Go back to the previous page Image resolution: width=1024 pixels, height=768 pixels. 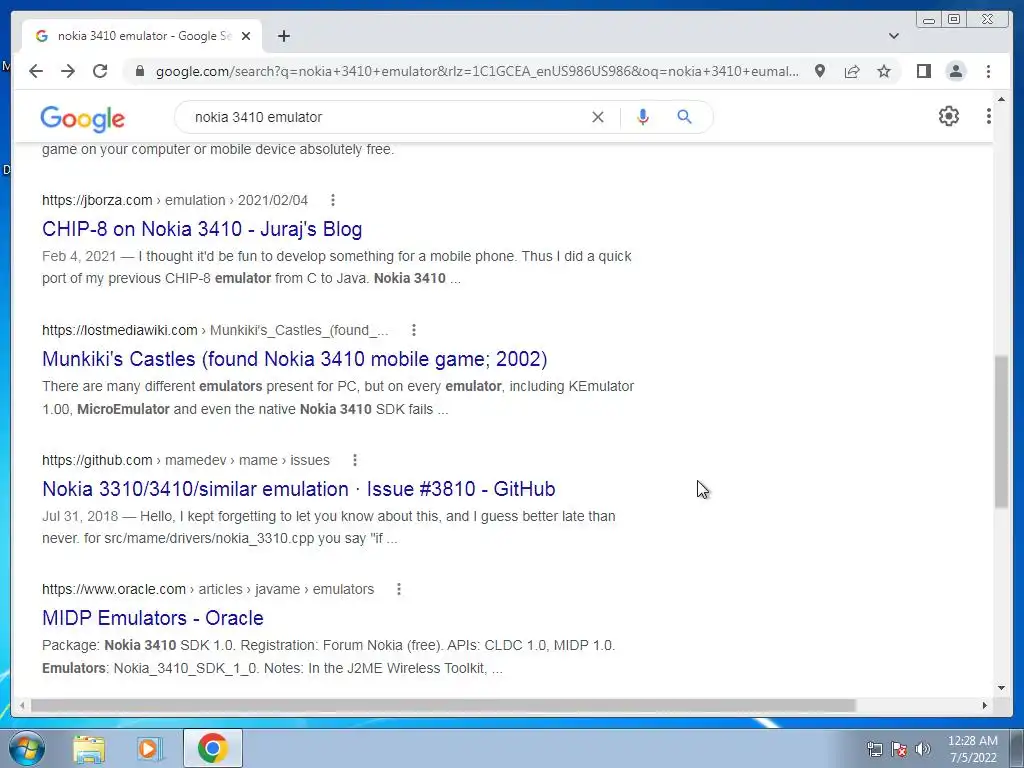coord(36,71)
